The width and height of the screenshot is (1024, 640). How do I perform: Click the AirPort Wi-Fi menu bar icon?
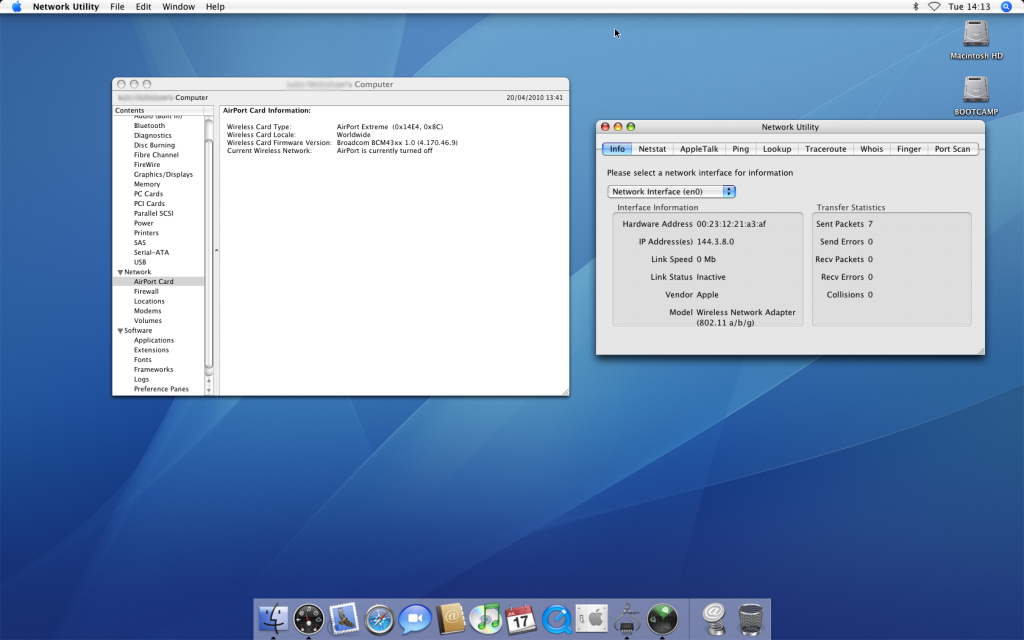point(934,7)
